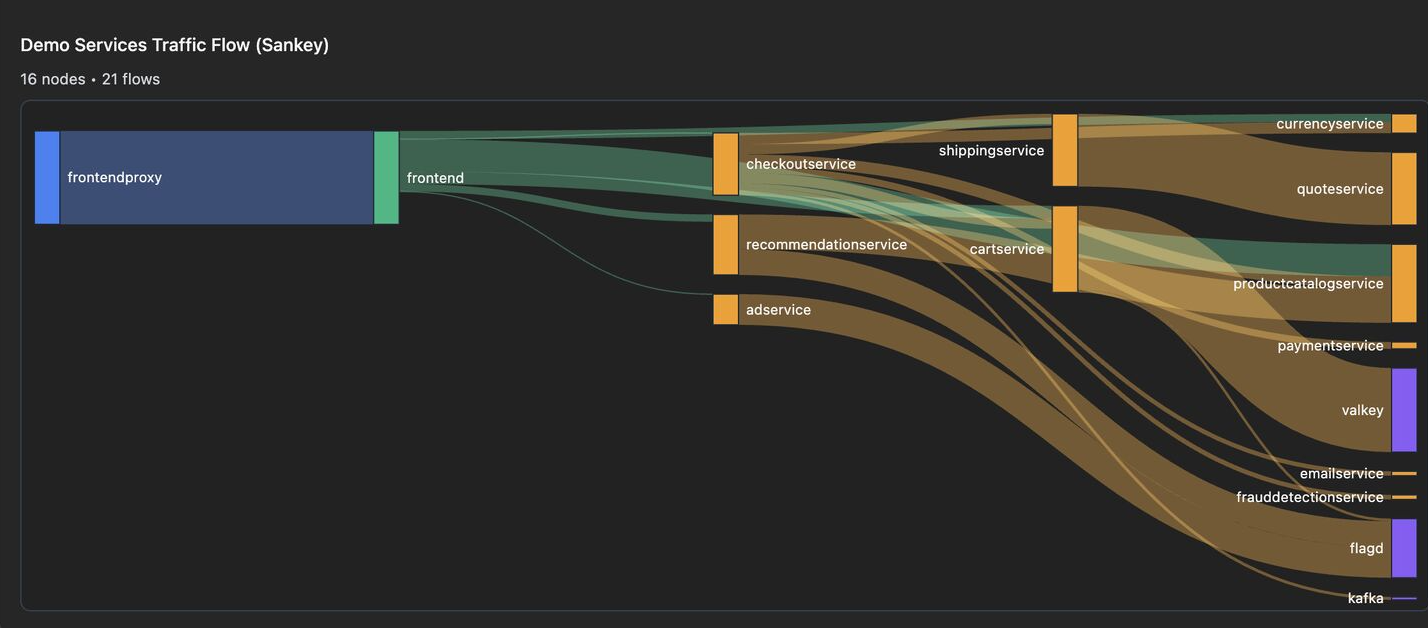Expand details for the shippingservice node
Image resolution: width=1428 pixels, height=628 pixels.
click(1065, 150)
